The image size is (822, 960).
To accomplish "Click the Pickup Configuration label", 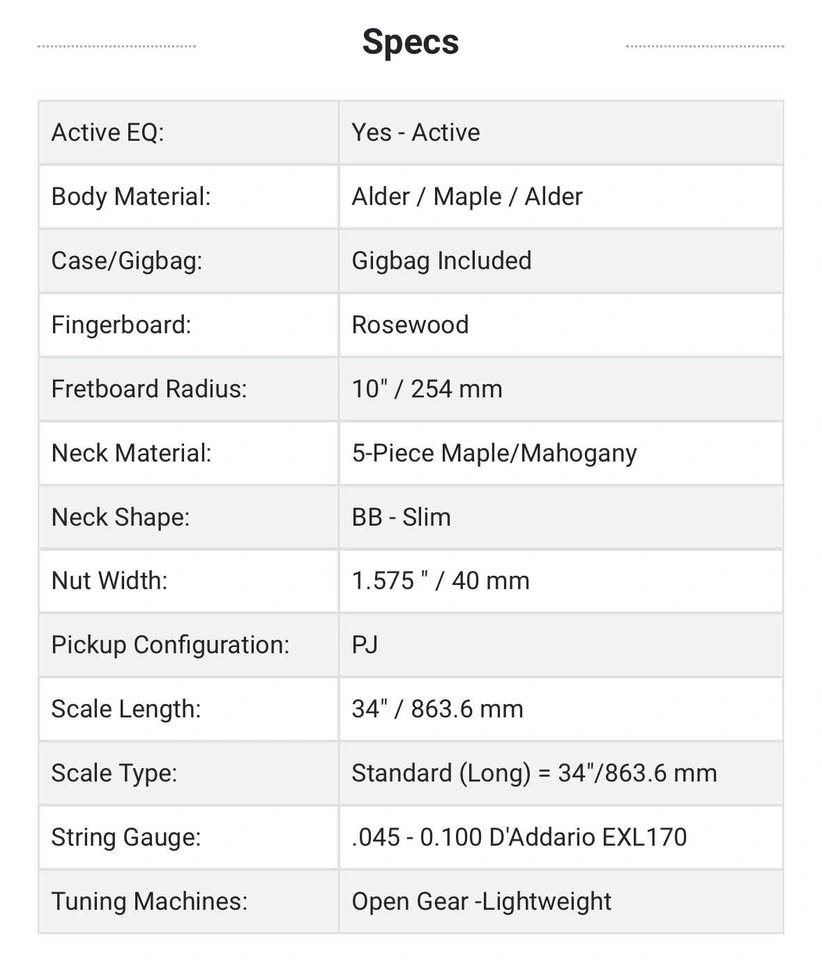I will (x=170, y=645).
